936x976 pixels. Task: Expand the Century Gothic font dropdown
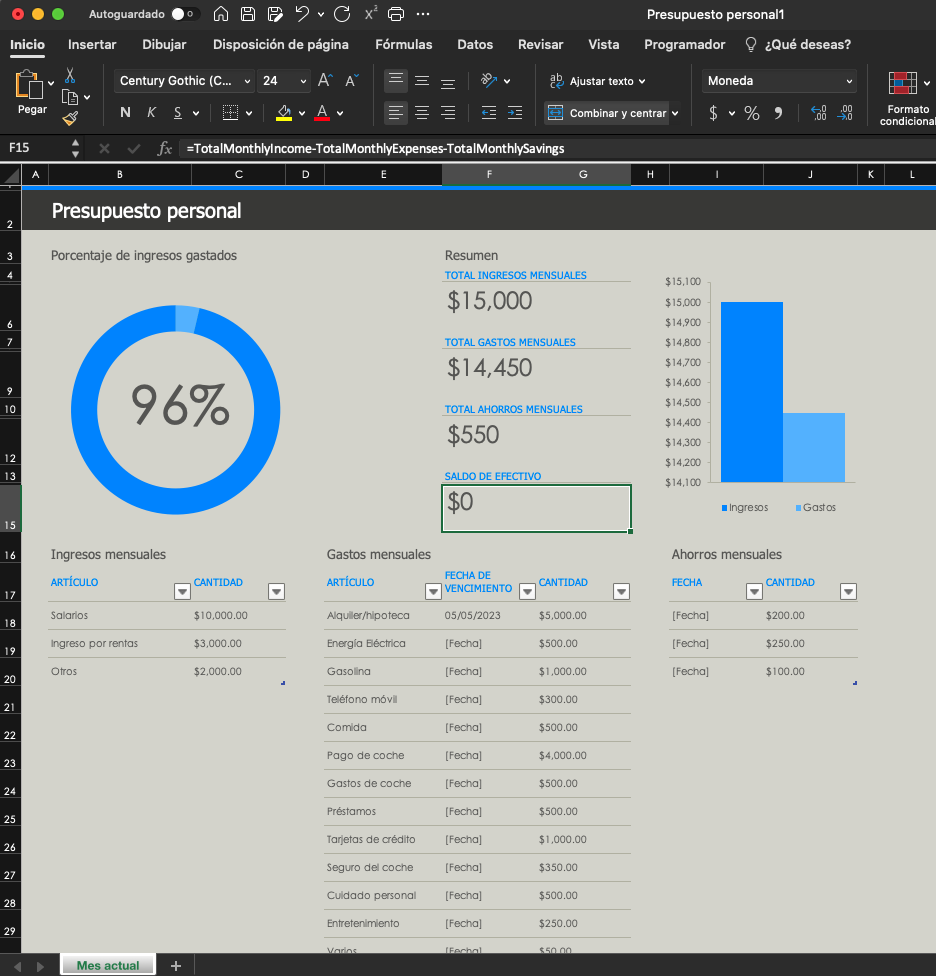(x=248, y=81)
